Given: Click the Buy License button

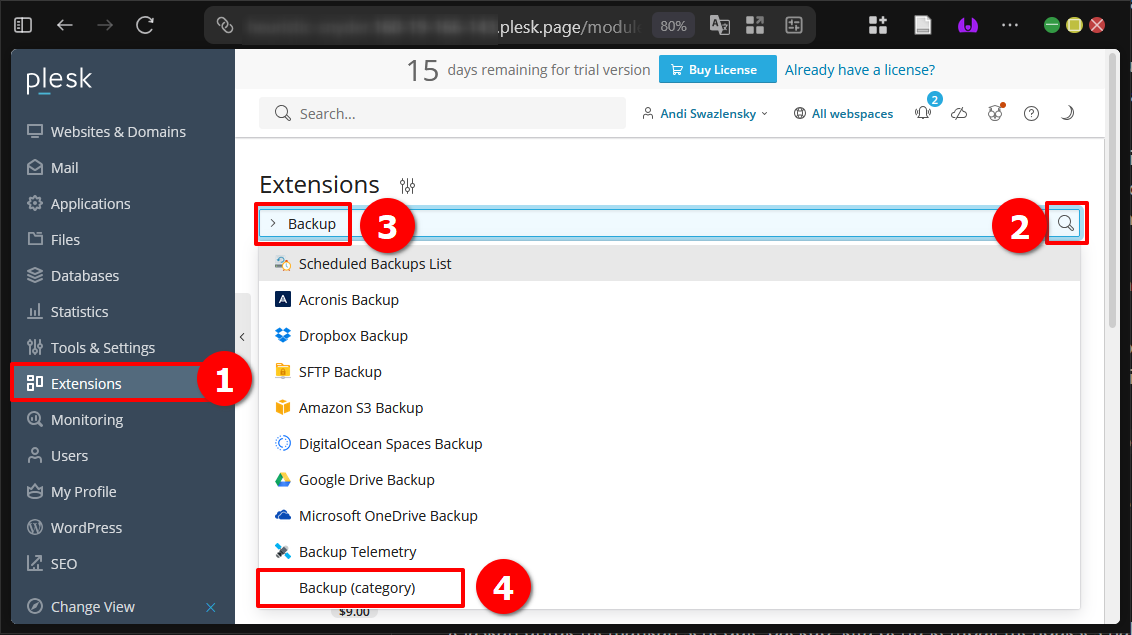Looking at the screenshot, I should (717, 70).
